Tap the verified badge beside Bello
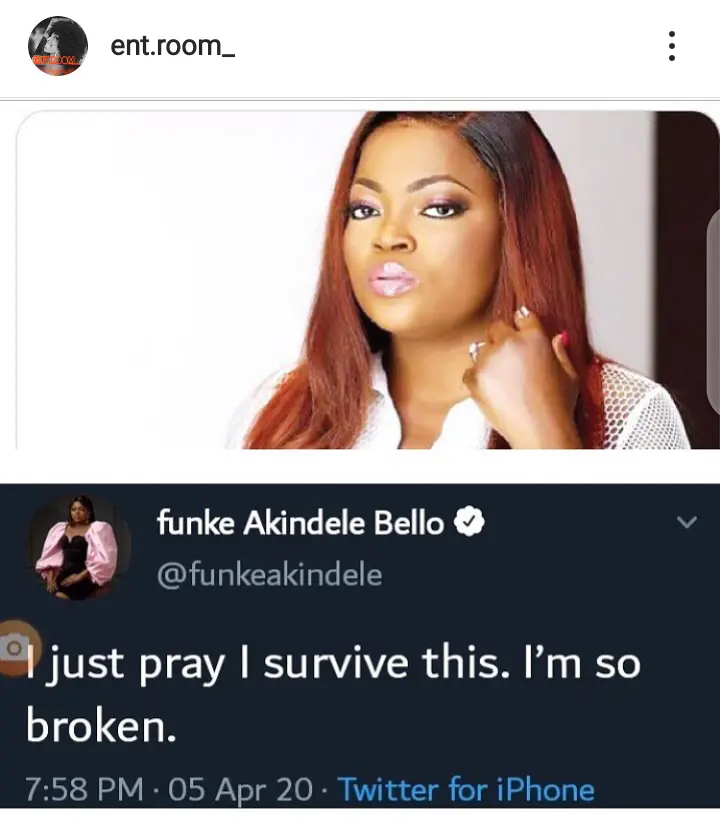The height and width of the screenshot is (824, 720). click(x=469, y=522)
